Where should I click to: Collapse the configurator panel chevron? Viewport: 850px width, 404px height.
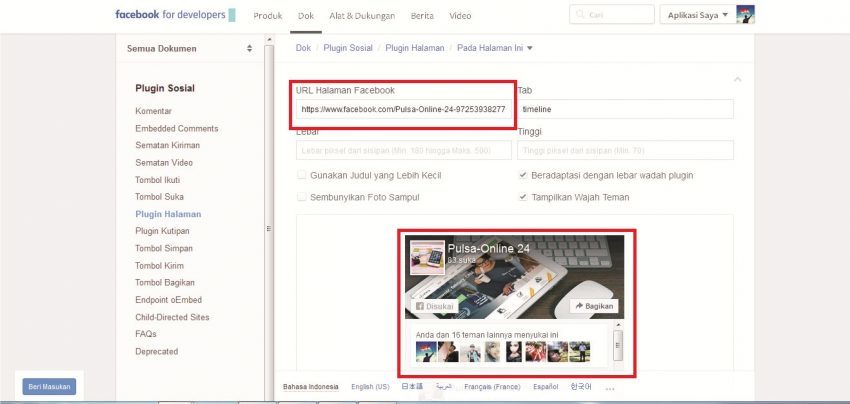(738, 79)
